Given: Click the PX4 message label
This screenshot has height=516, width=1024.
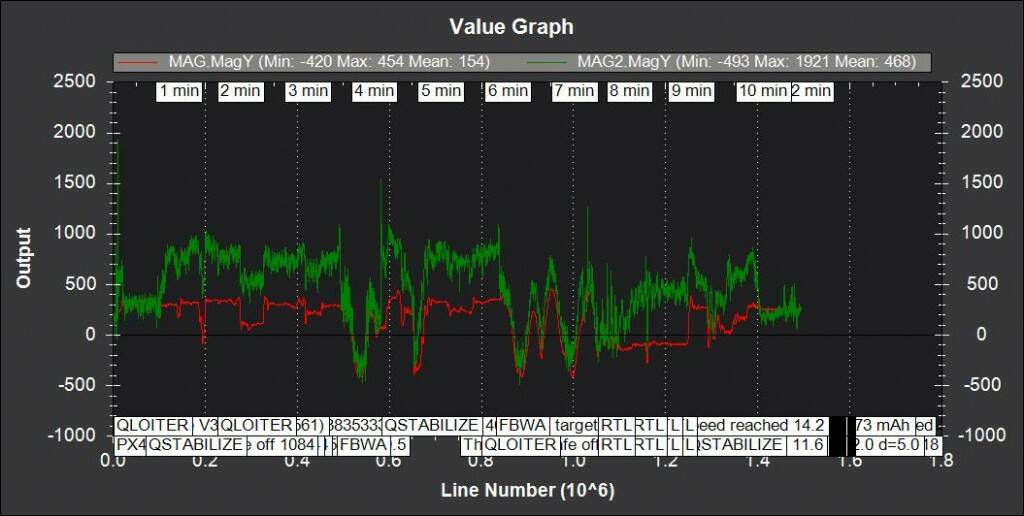Looking at the screenshot, I should (131, 444).
